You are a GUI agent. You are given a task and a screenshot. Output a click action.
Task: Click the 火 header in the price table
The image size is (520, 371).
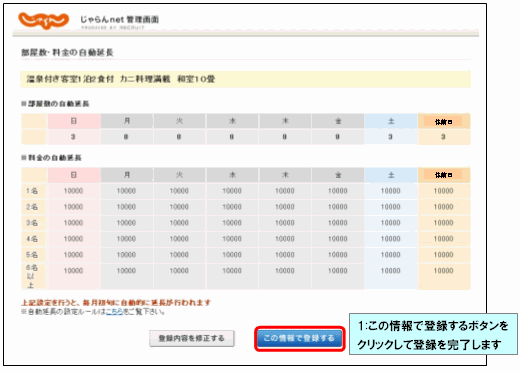click(x=179, y=175)
